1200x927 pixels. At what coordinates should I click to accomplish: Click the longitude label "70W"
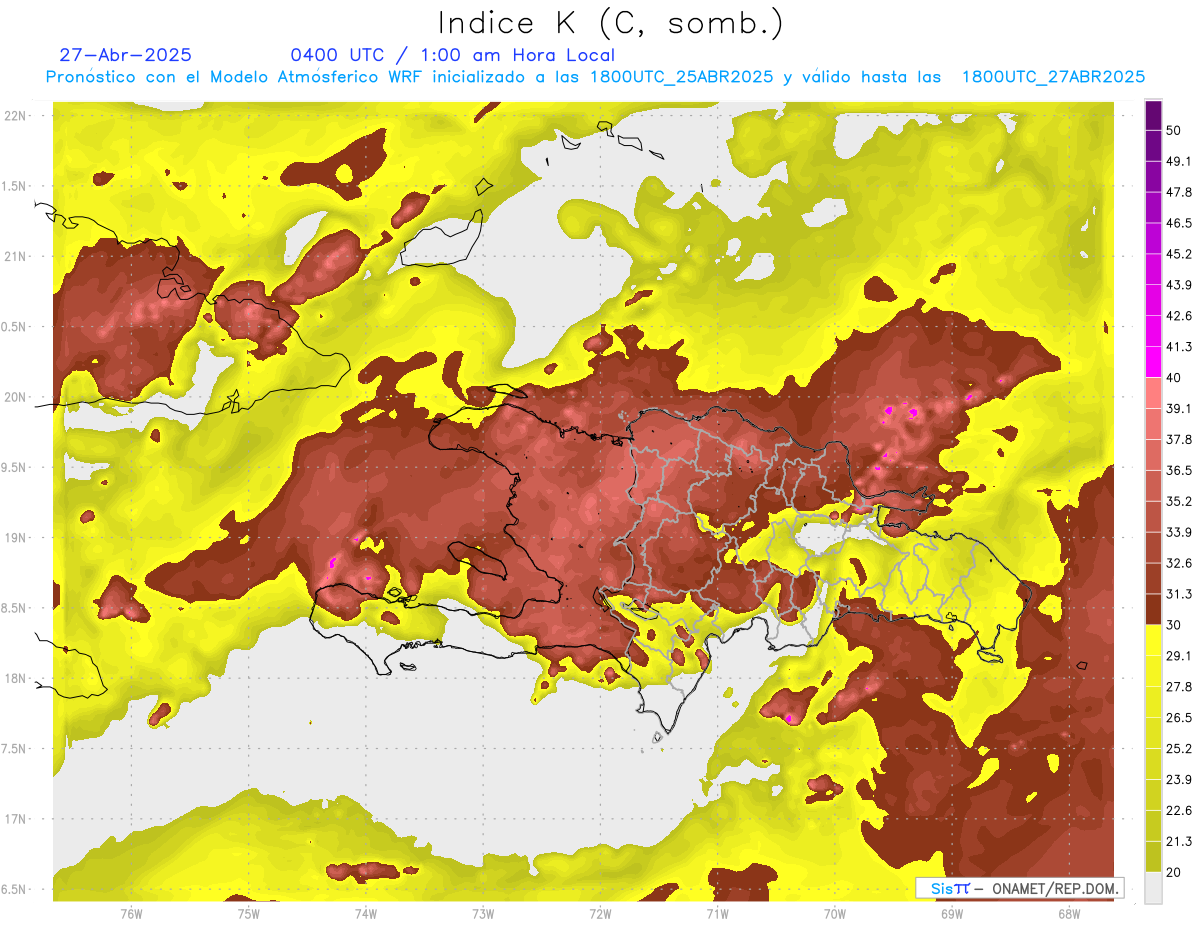point(834,914)
